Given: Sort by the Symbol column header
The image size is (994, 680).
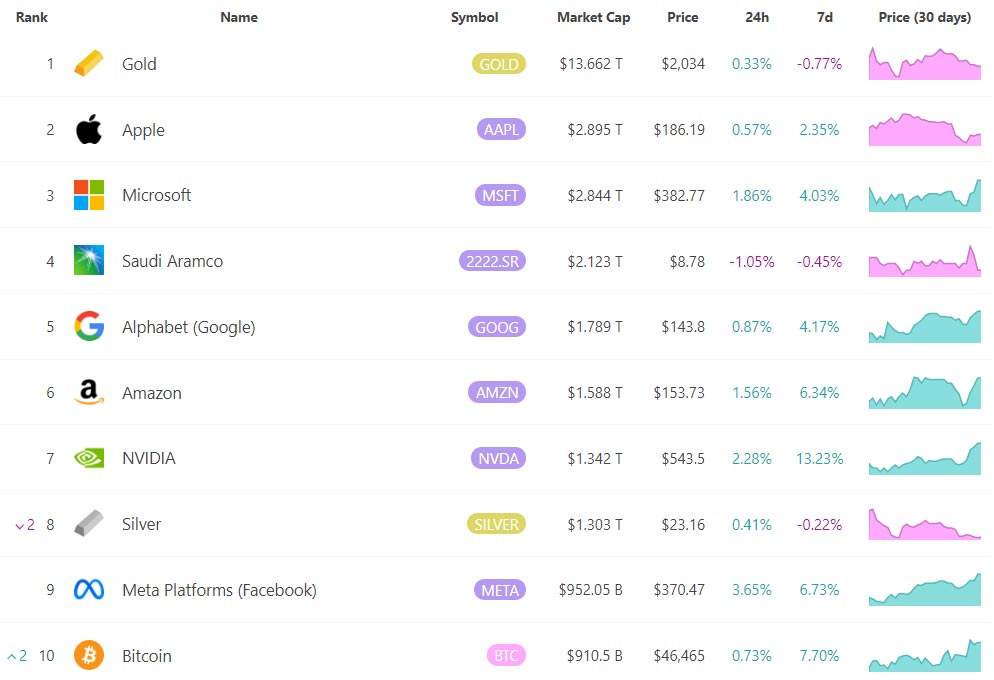Looking at the screenshot, I should 474,17.
